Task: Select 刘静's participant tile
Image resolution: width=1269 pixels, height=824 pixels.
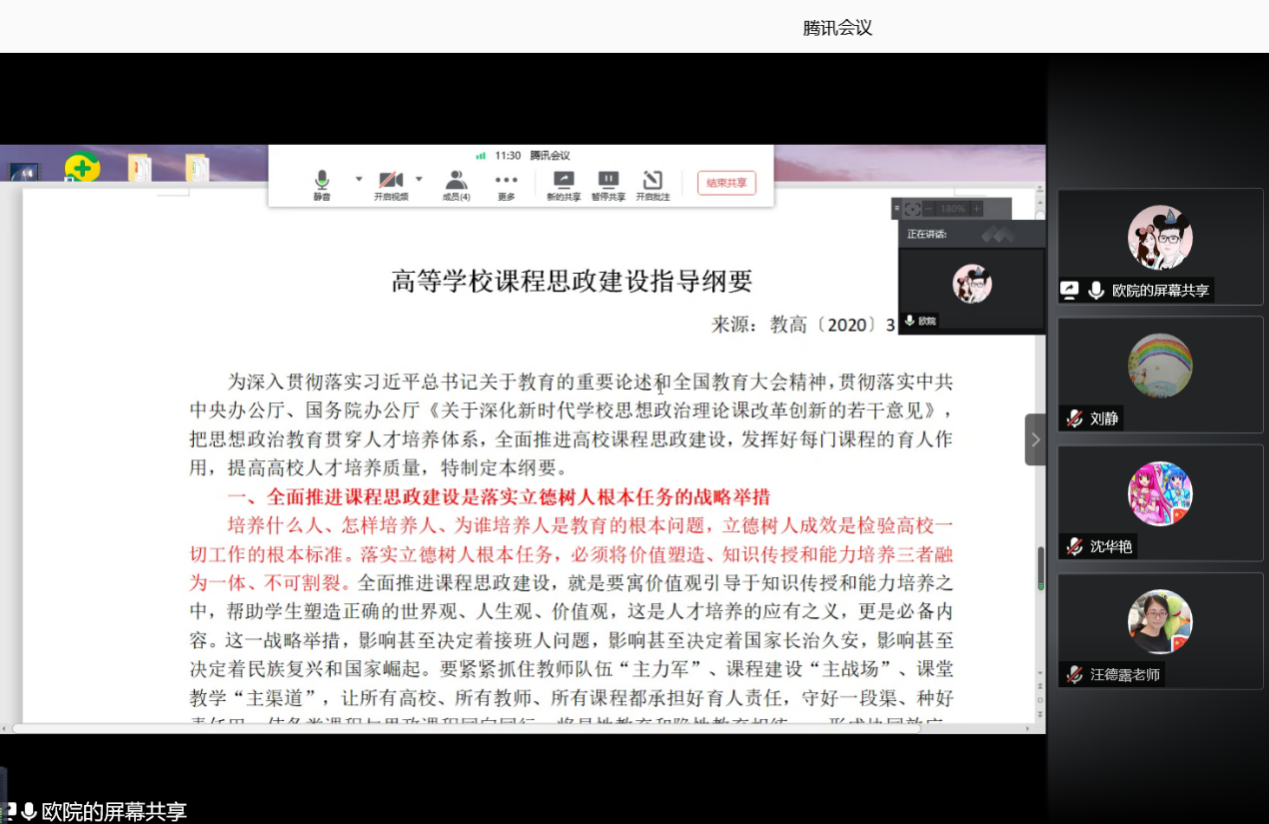Action: [x=1160, y=375]
